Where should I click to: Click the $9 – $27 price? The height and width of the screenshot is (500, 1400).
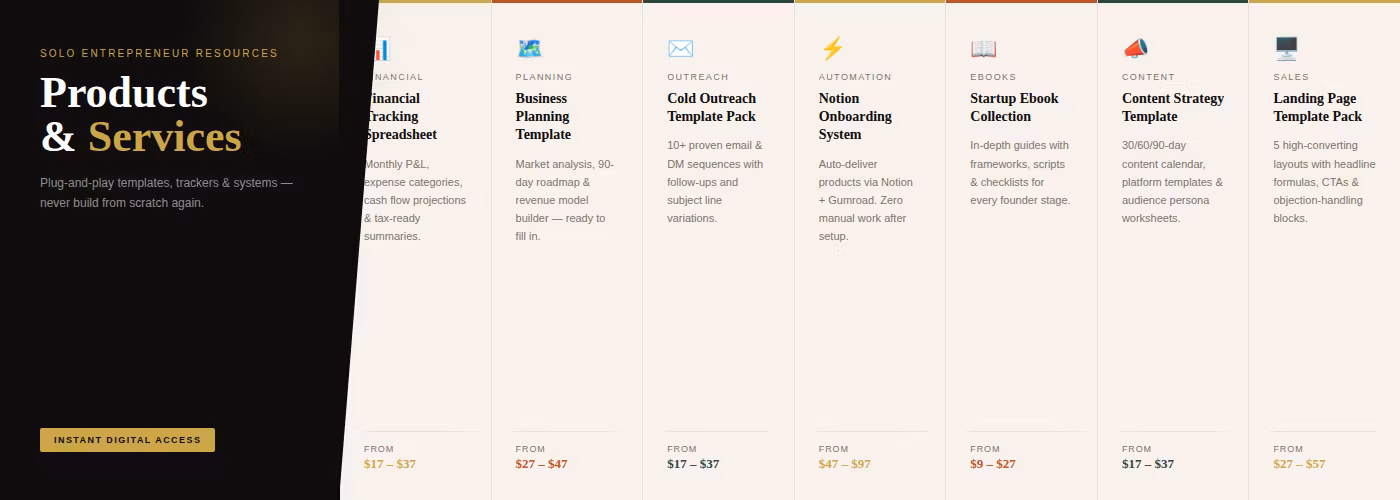993,464
